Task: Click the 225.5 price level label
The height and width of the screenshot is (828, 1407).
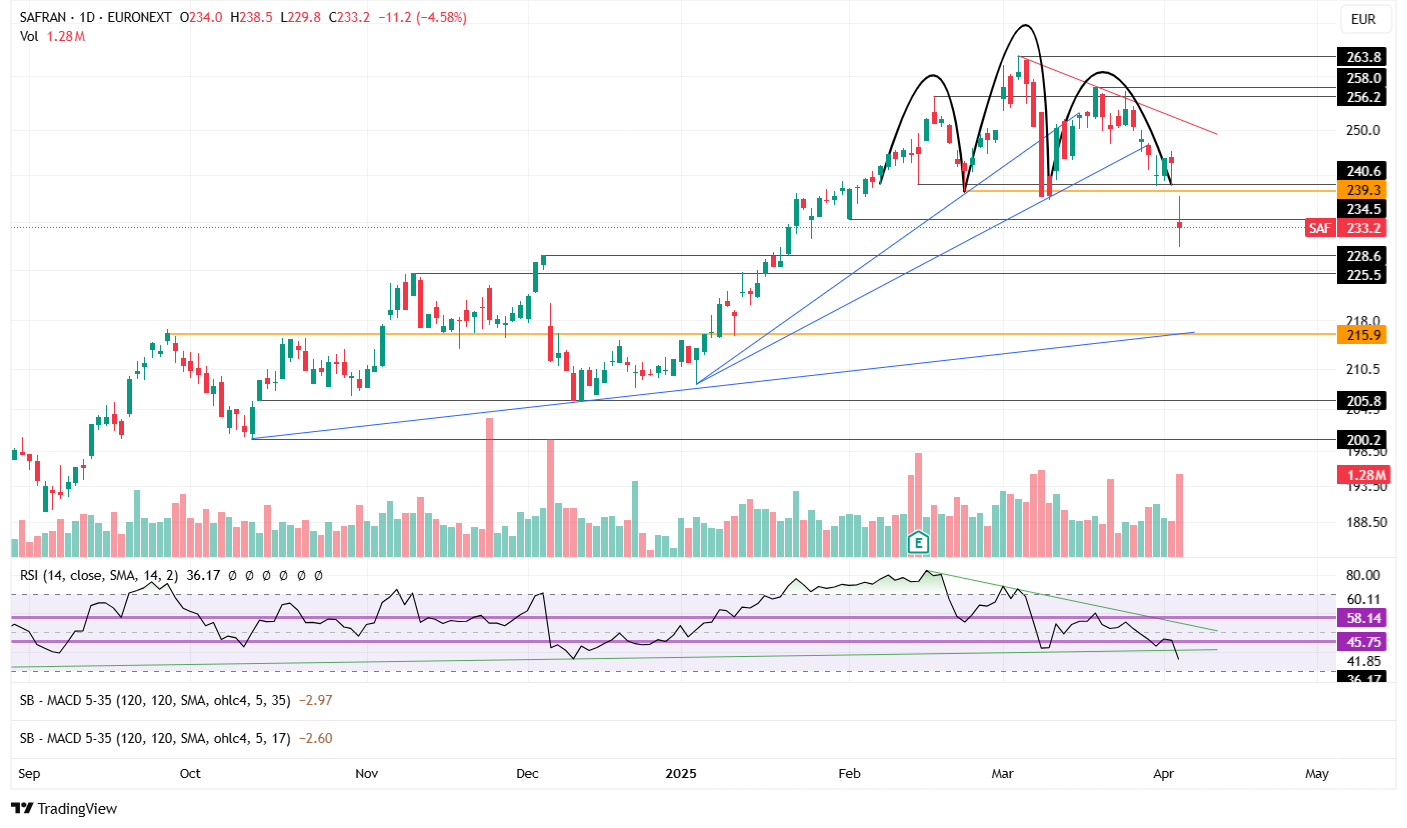Action: (1364, 275)
